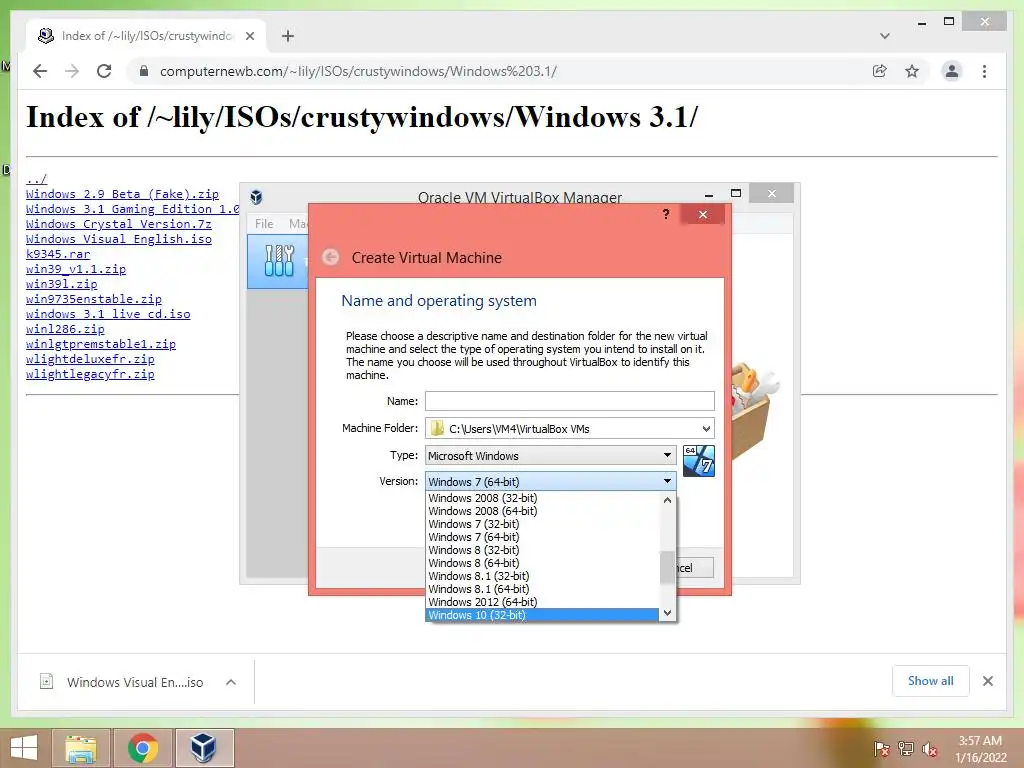
Task: Download win391.zip
Action: [61, 284]
